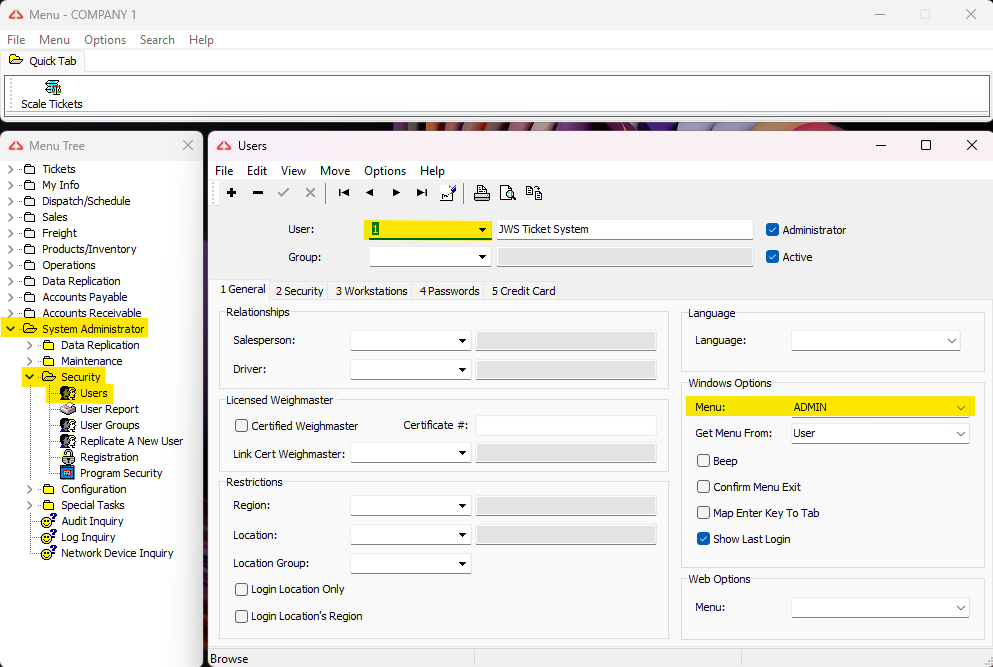Screen dimensions: 993x667
Task: Open User Report in menu tree
Action: click(109, 409)
